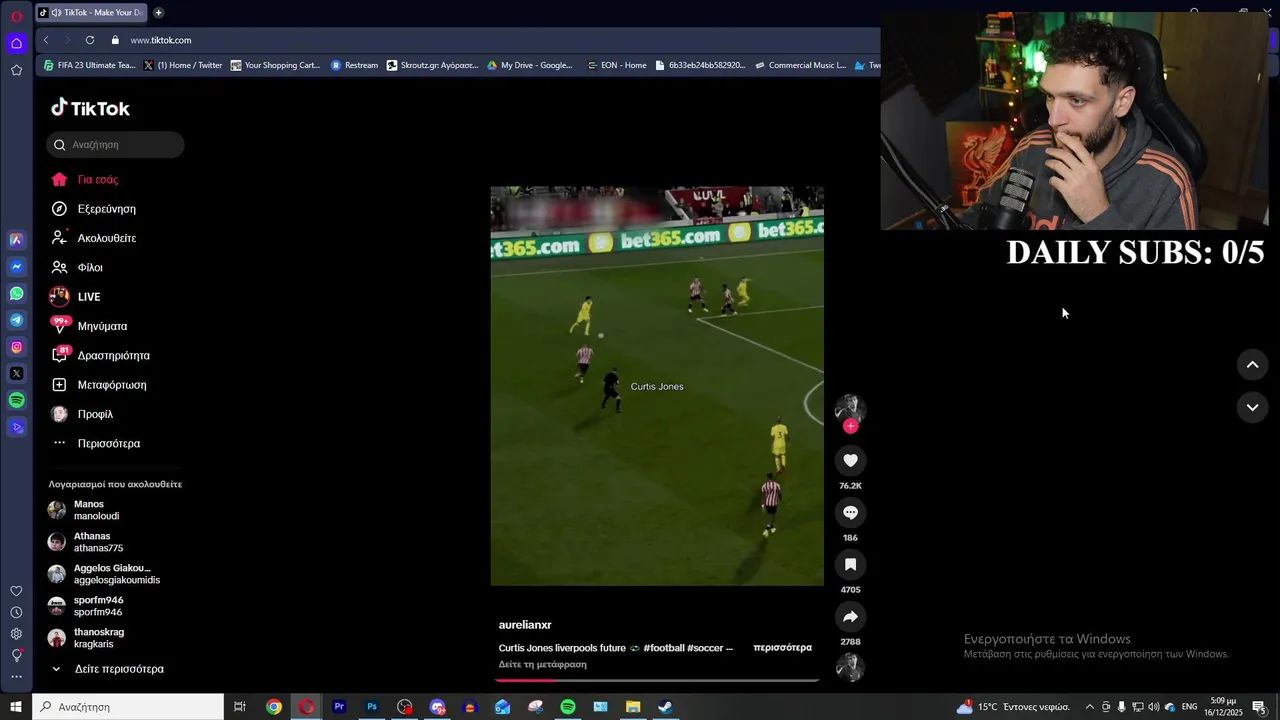
Task: Open the Home / Twitter bookmark
Action: [183, 65]
